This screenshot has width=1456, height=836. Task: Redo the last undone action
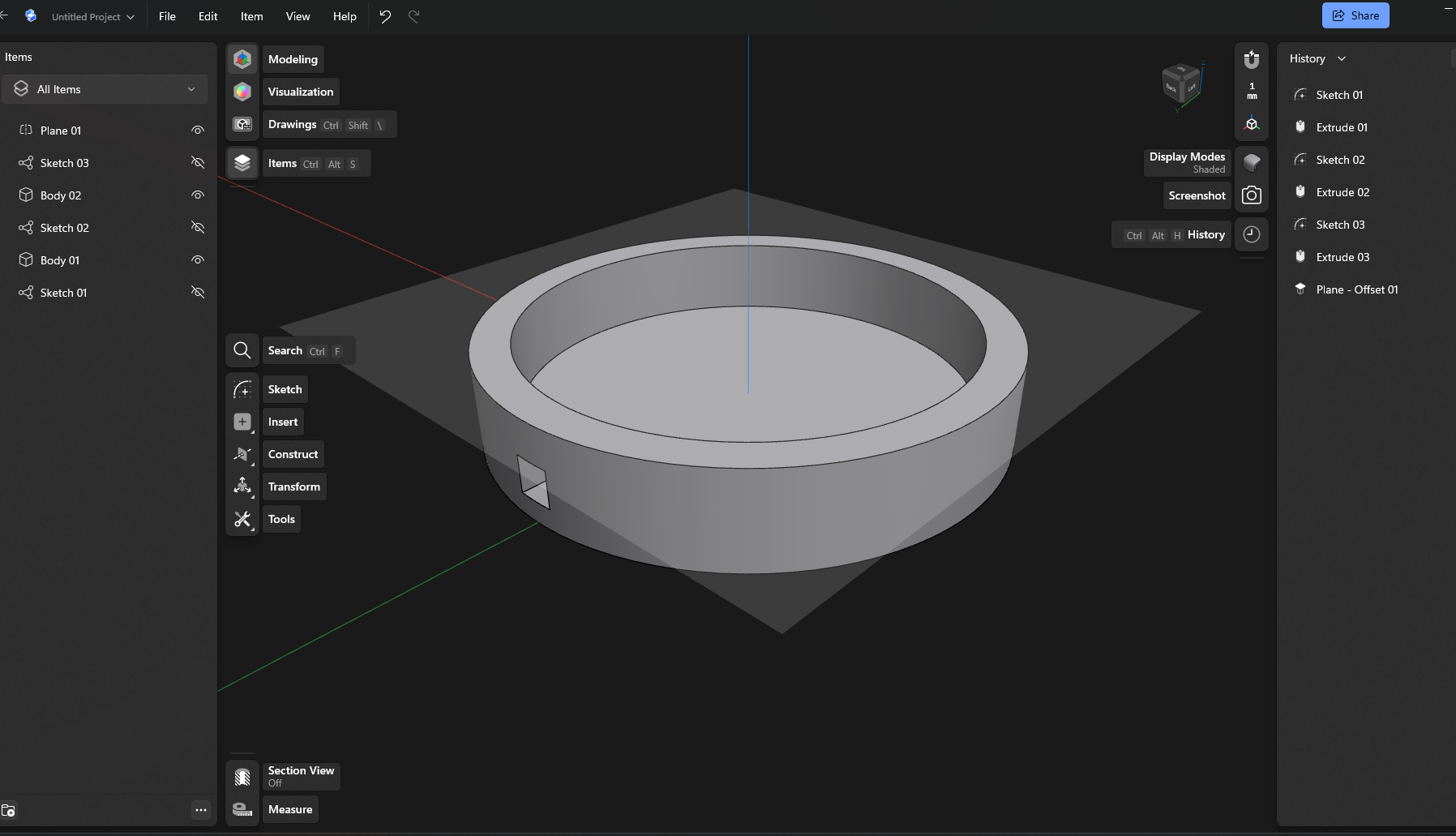[x=413, y=16]
